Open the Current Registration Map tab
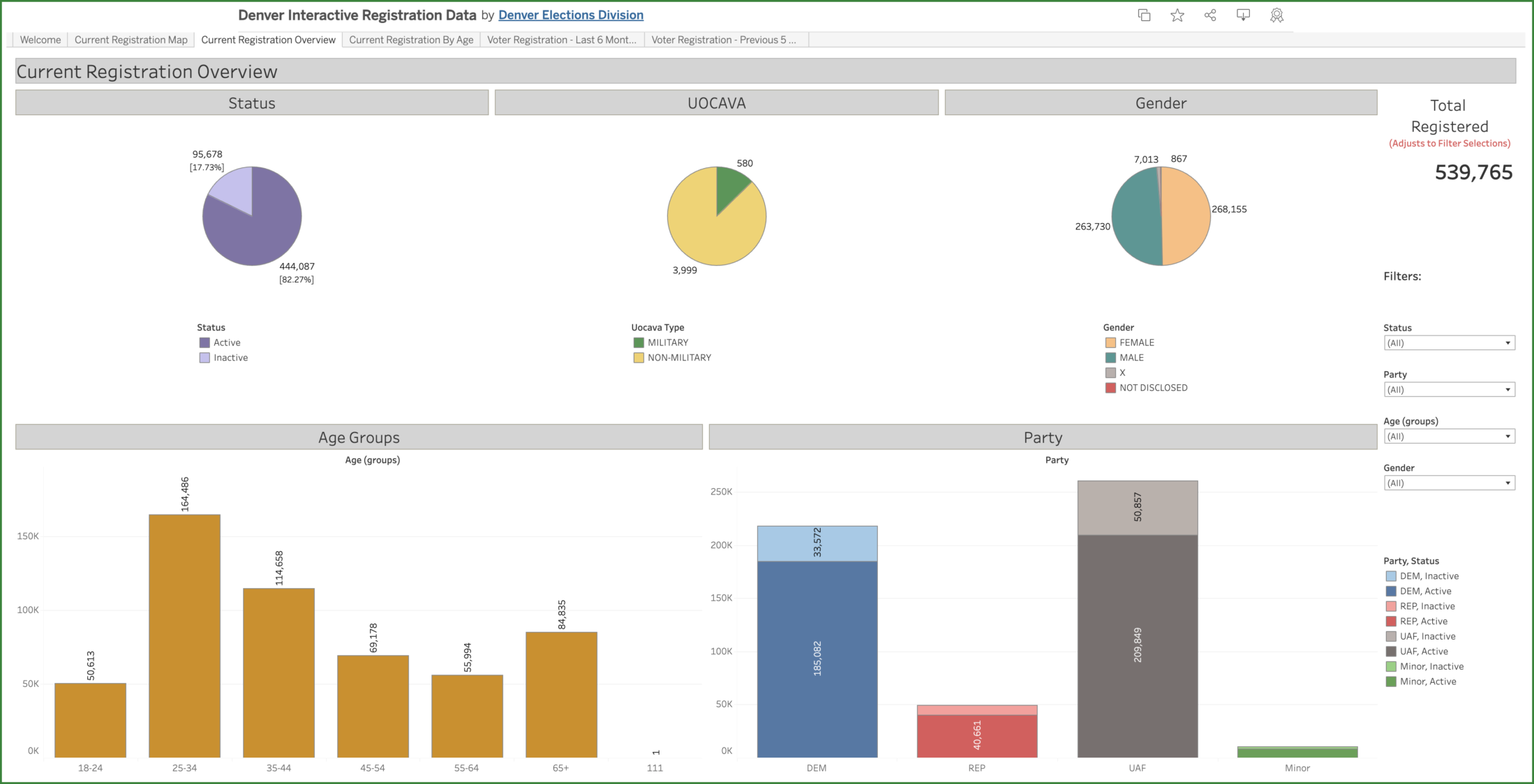1534x784 pixels. click(131, 40)
